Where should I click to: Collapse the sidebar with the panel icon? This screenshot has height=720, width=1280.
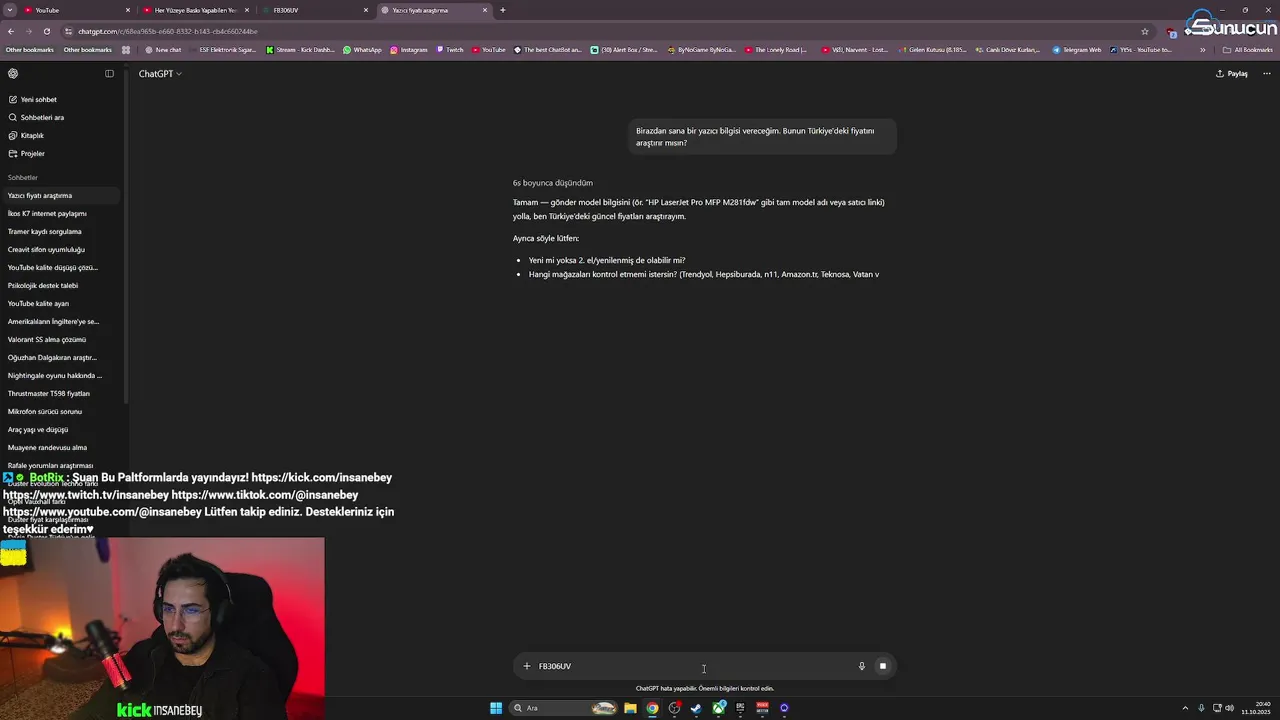click(x=109, y=73)
